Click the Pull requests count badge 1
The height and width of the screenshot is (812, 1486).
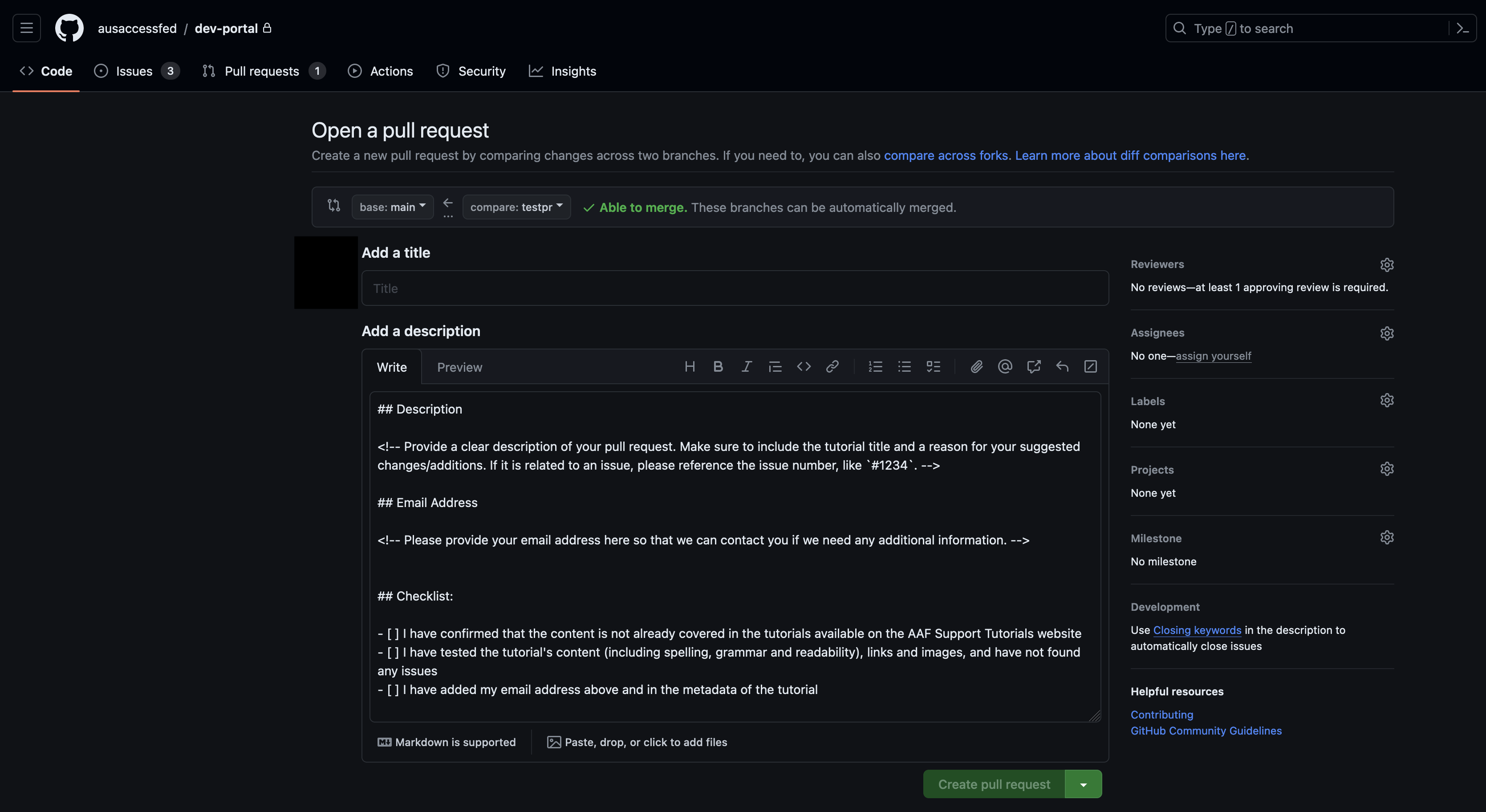pos(317,71)
